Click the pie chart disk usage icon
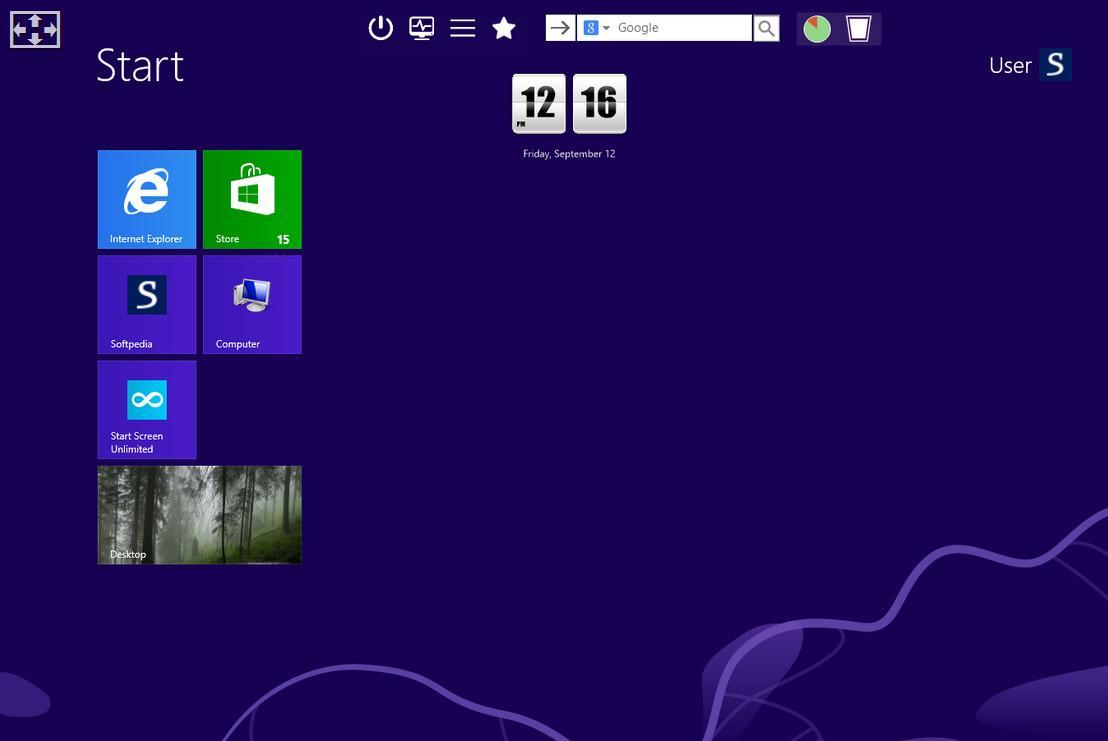Screen dimensions: 1108x741 click(817, 28)
